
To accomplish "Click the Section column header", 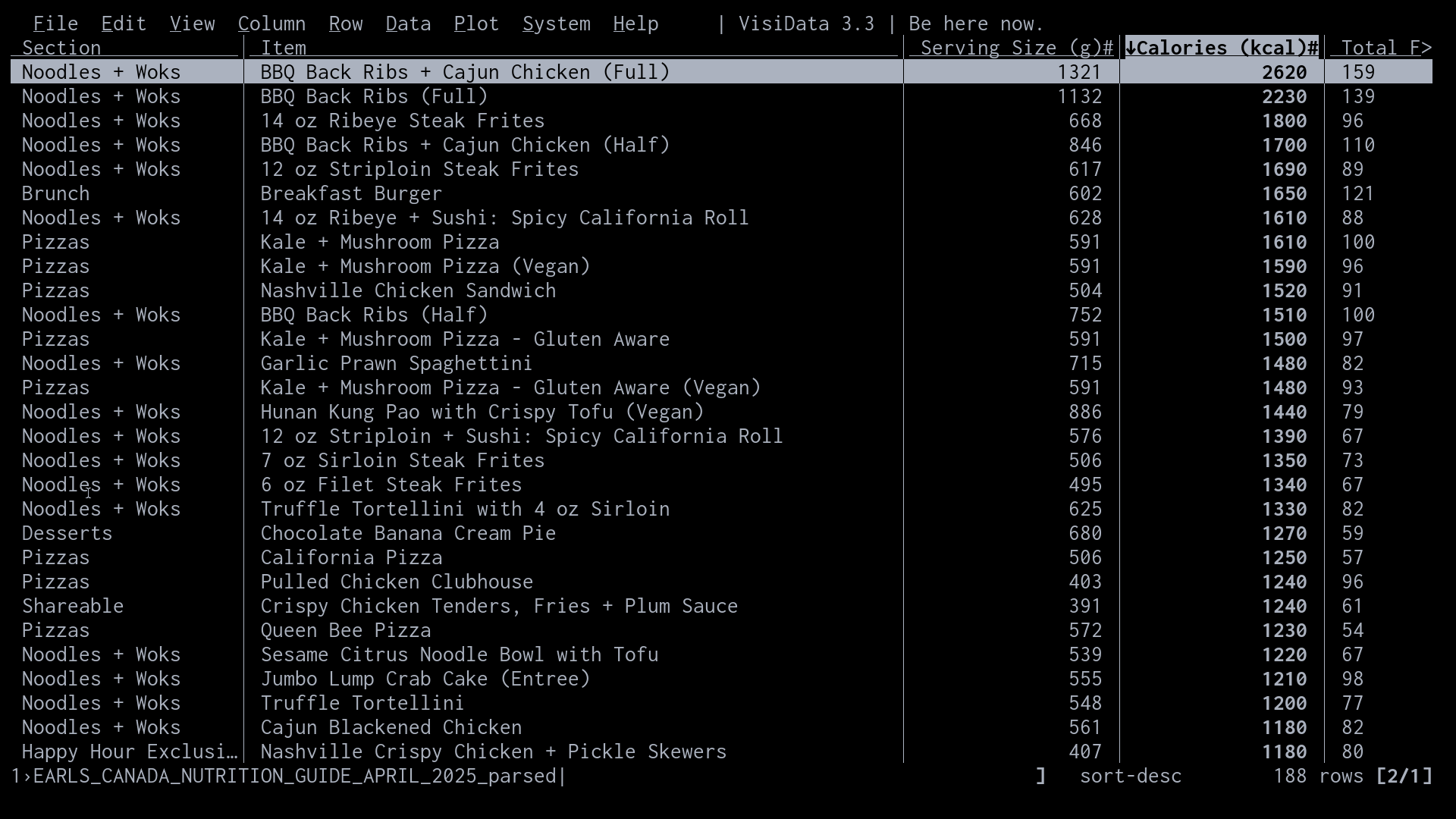I will tap(61, 48).
